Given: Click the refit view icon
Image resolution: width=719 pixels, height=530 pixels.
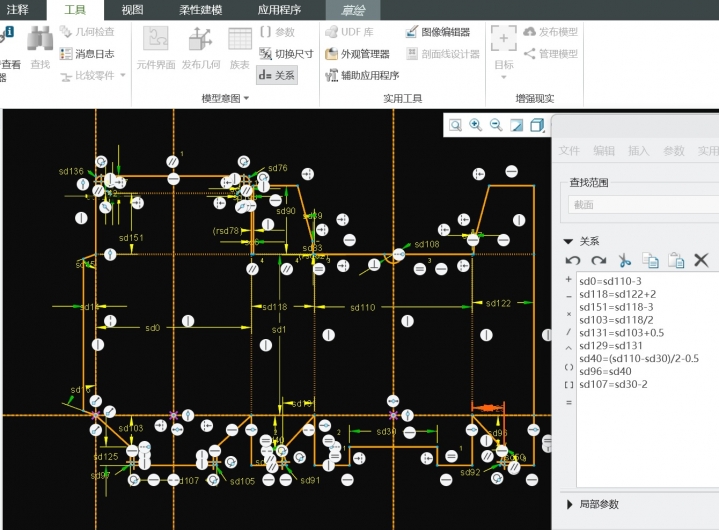Looking at the screenshot, I should pyautogui.click(x=455, y=125).
